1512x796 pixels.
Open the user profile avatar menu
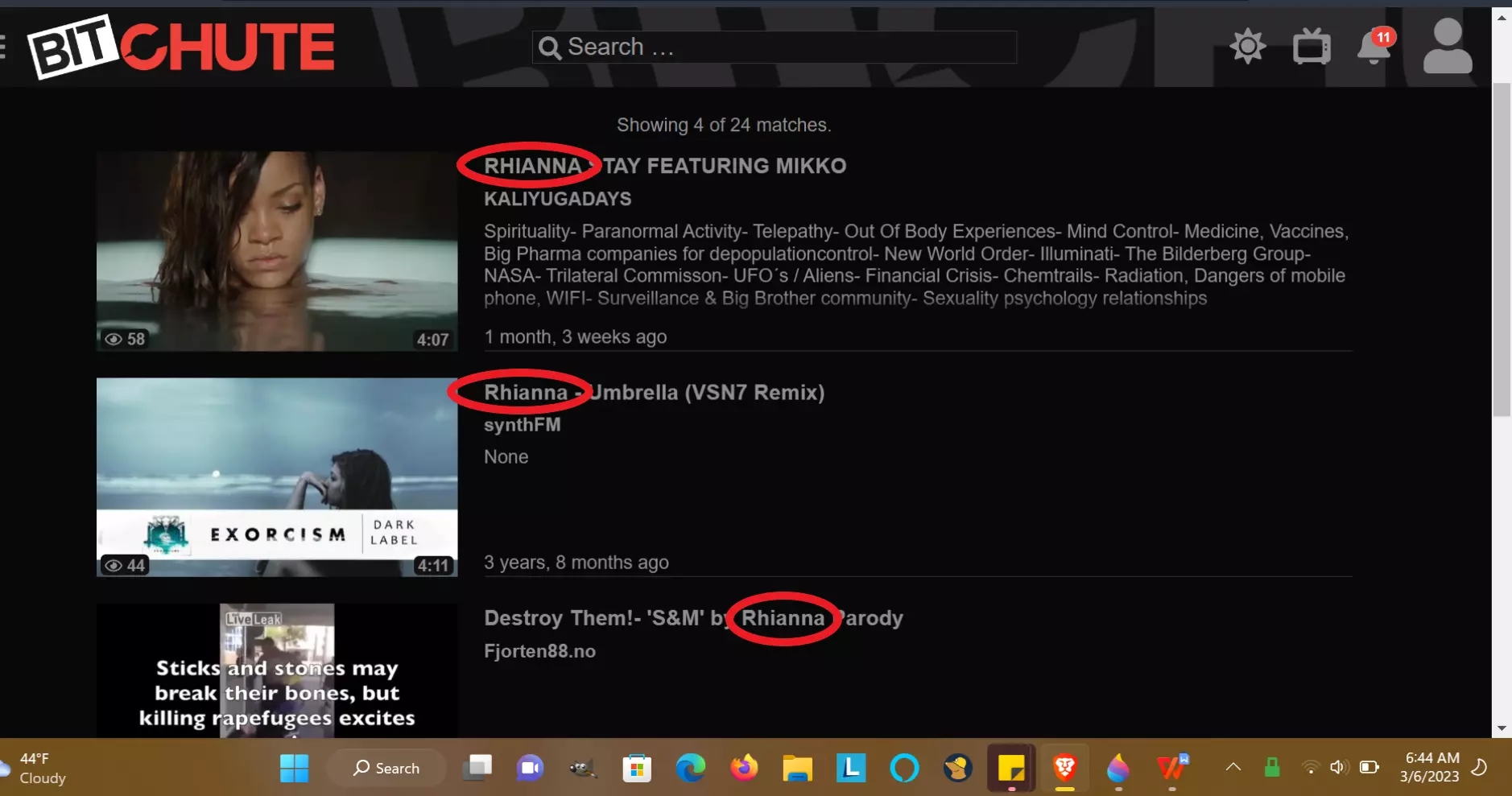[x=1447, y=47]
